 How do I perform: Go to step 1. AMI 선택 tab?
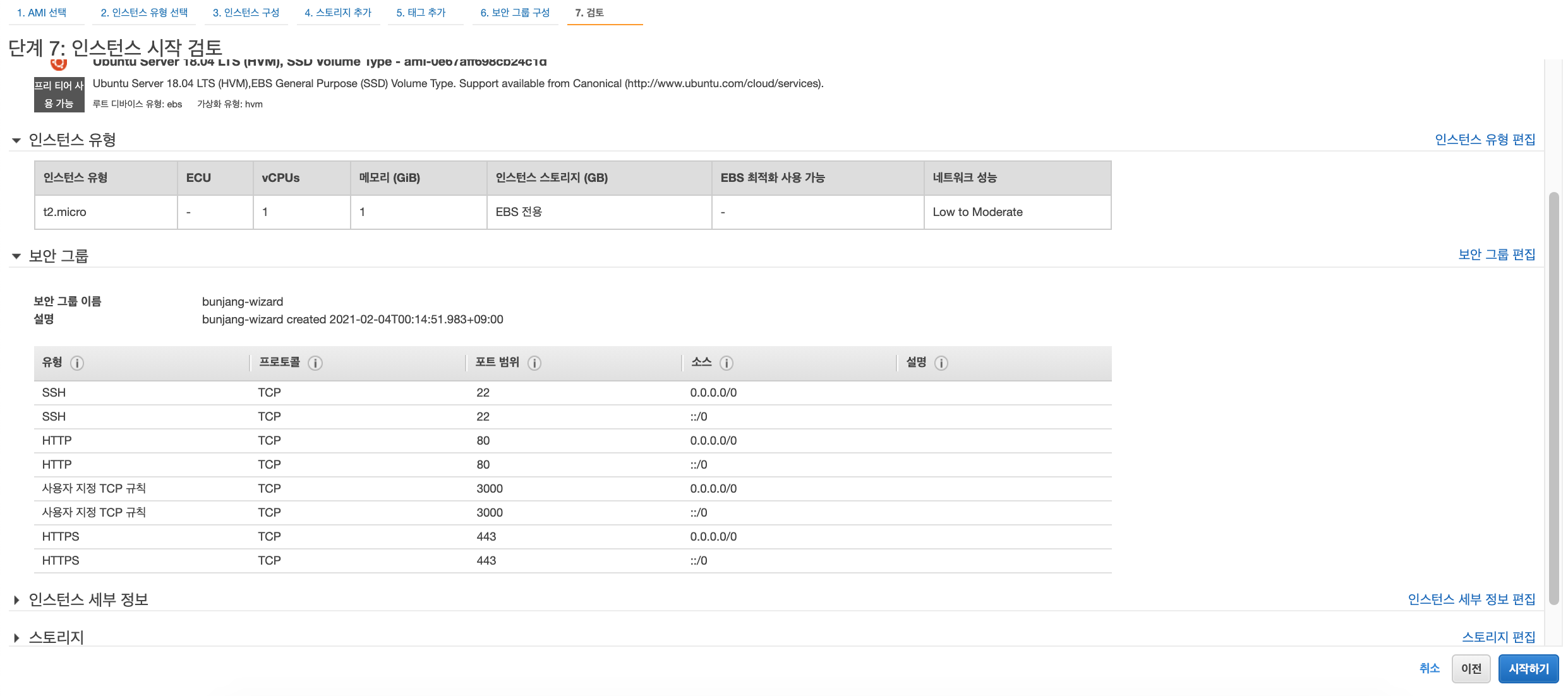[x=42, y=13]
